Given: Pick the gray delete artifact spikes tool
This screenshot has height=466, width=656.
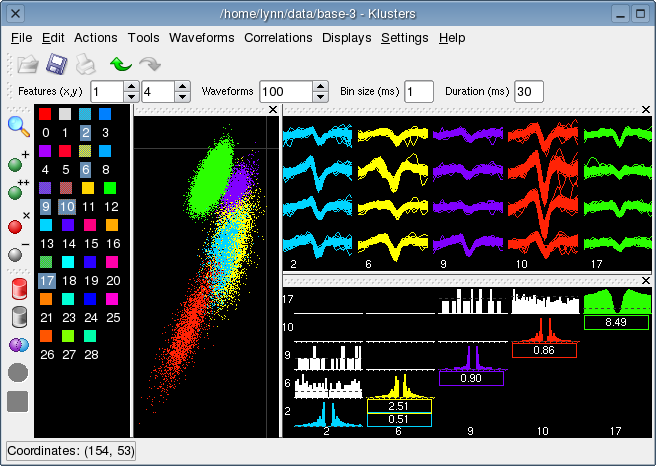Looking at the screenshot, I should (17, 254).
